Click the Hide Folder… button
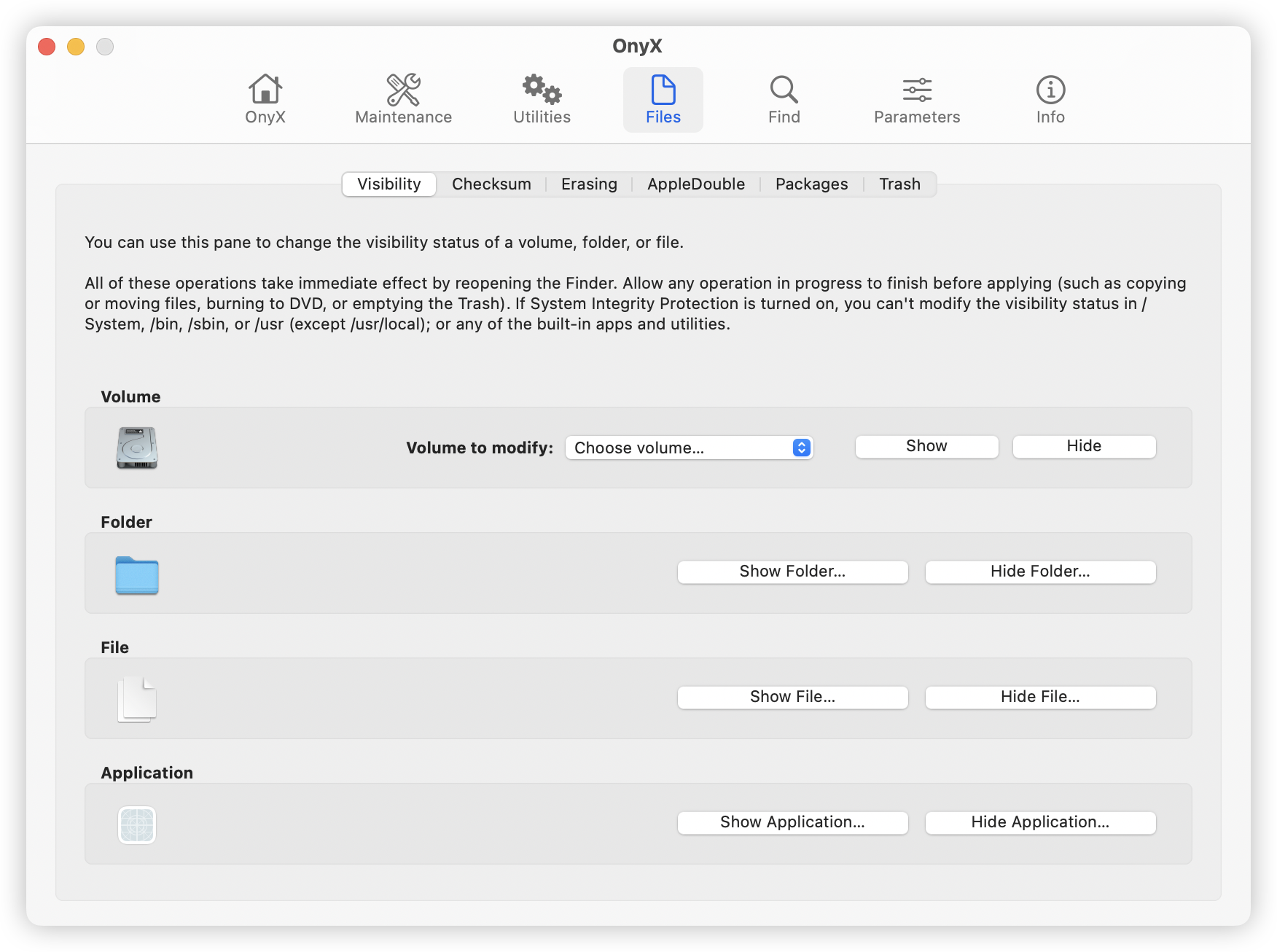1277x952 pixels. (1040, 571)
